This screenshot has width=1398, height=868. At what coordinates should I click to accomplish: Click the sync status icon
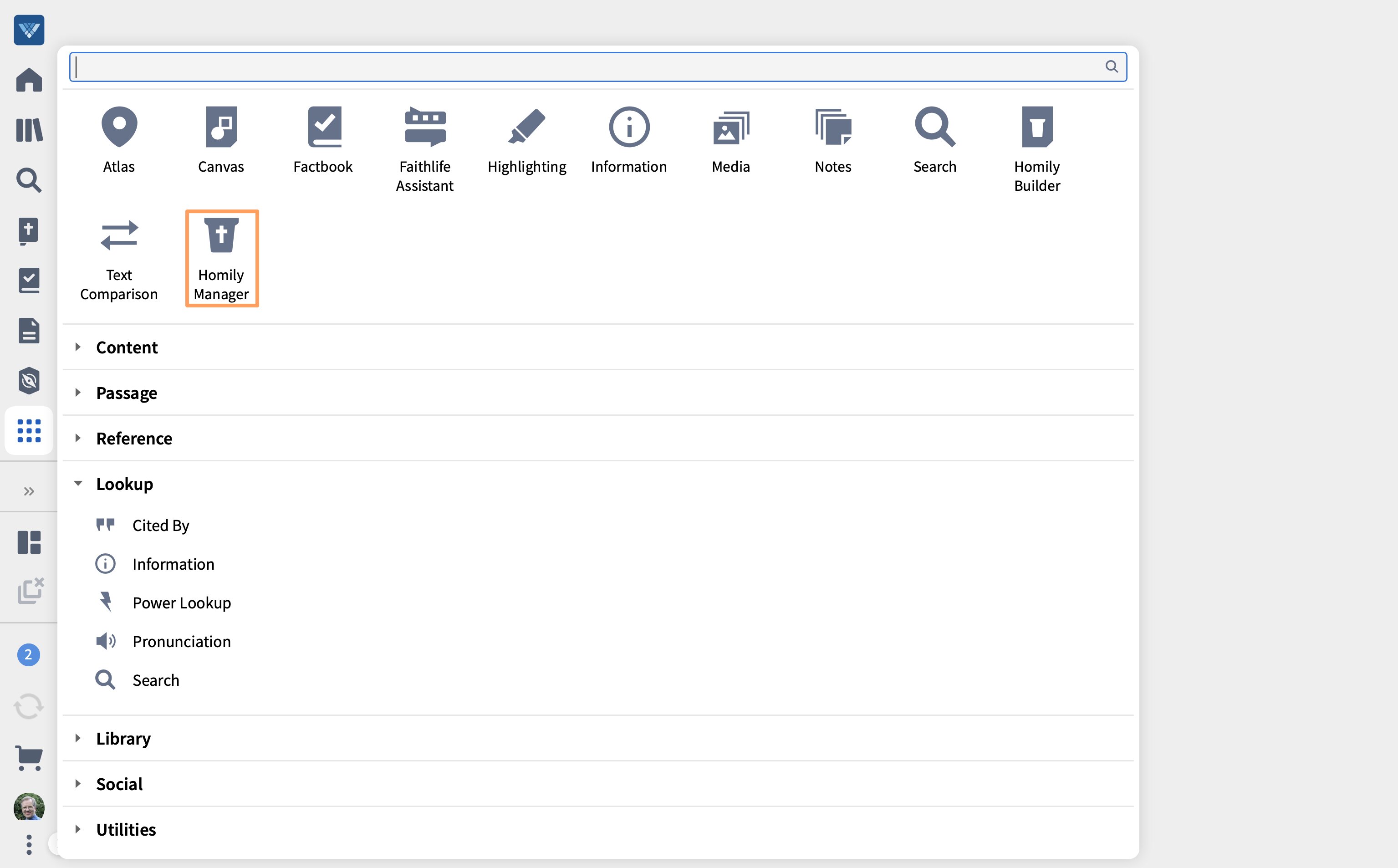[x=29, y=706]
